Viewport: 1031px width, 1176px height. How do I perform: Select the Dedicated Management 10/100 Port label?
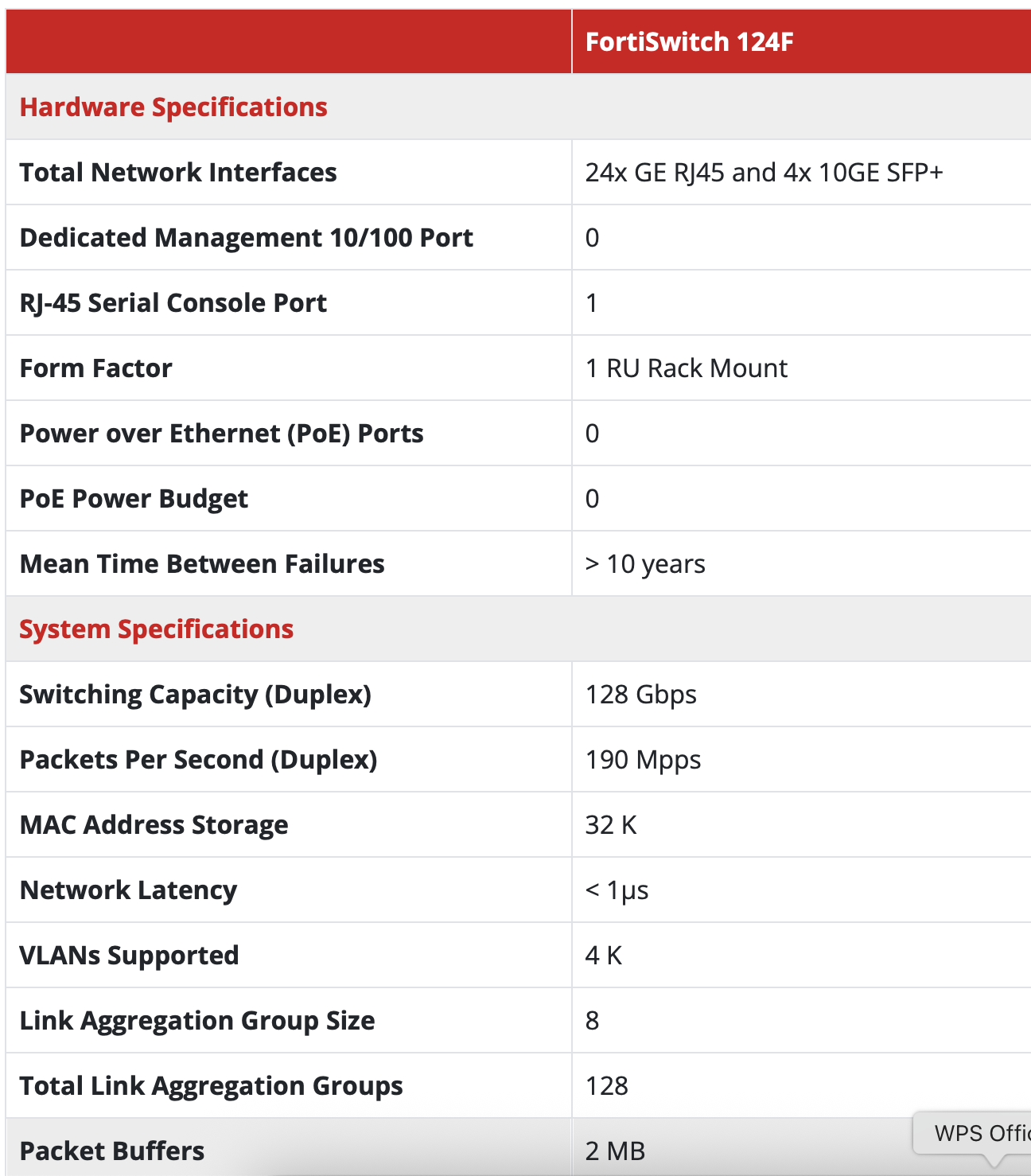pyautogui.click(x=246, y=237)
